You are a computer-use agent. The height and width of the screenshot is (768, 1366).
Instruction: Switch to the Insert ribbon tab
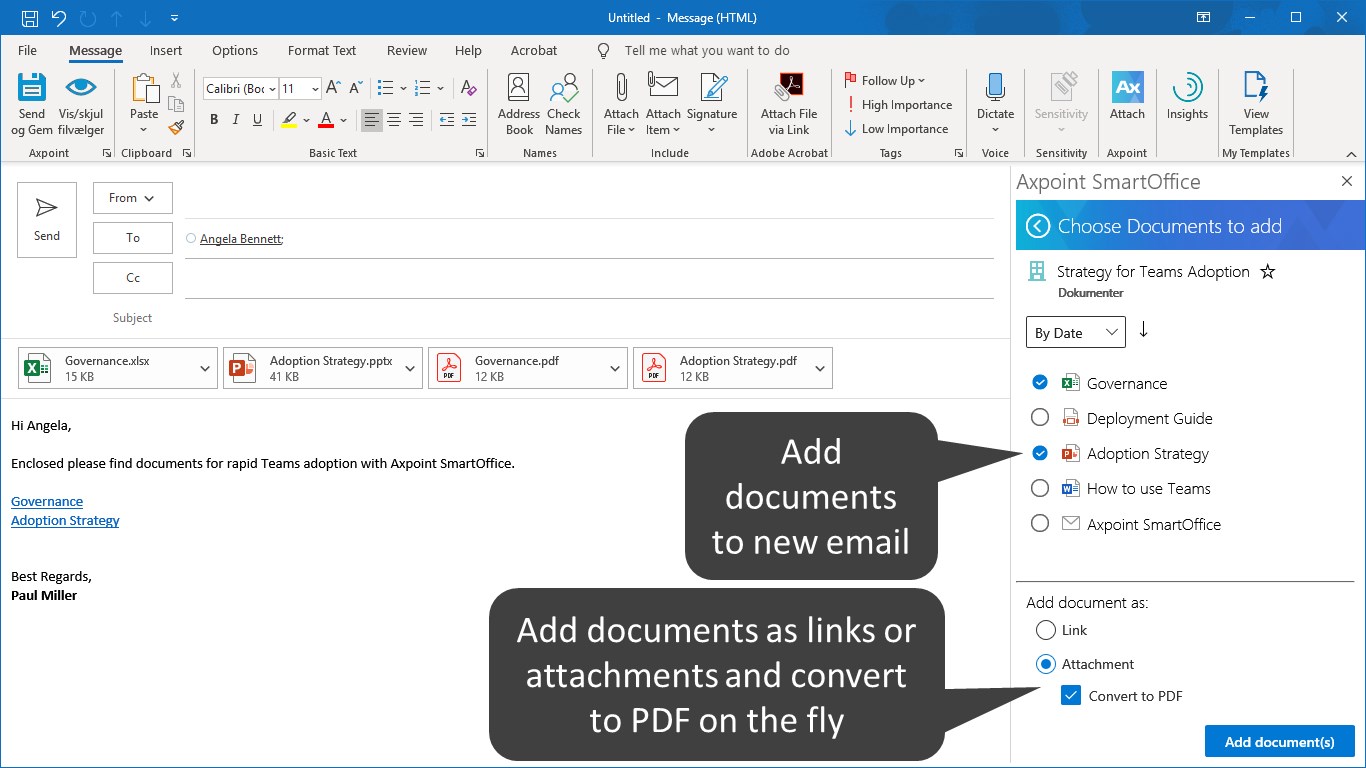click(166, 50)
